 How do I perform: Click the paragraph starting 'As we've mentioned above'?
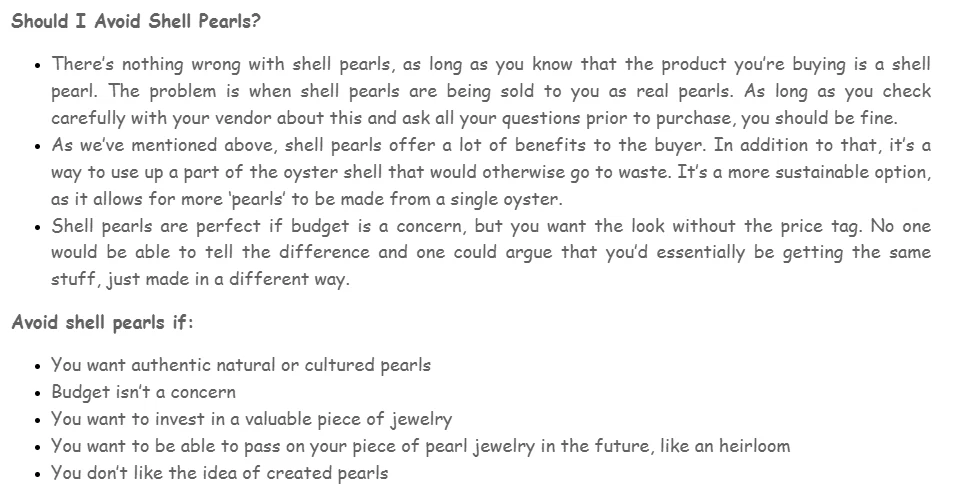[490, 172]
